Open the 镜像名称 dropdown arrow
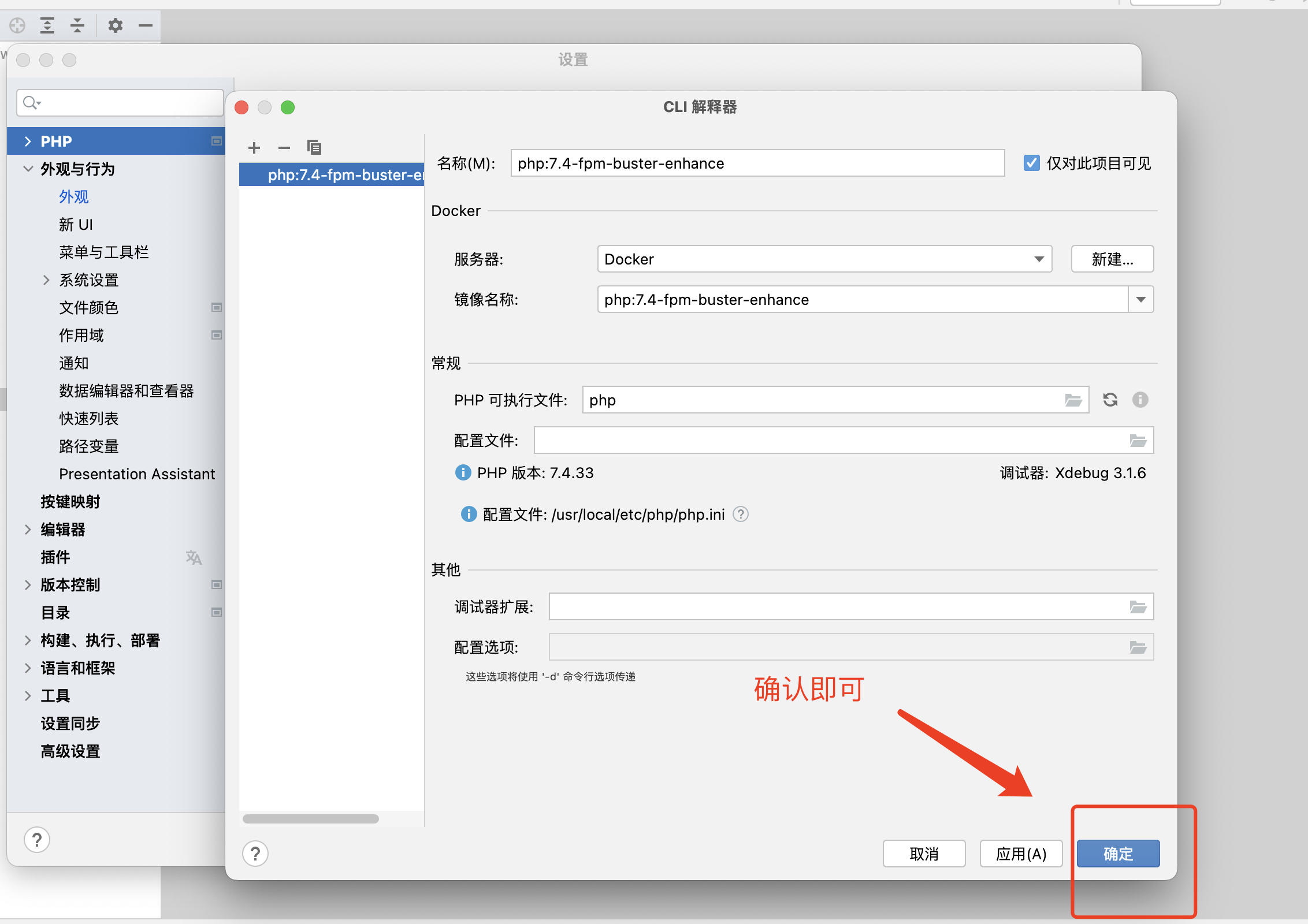This screenshot has height=924, width=1308. pyautogui.click(x=1140, y=299)
